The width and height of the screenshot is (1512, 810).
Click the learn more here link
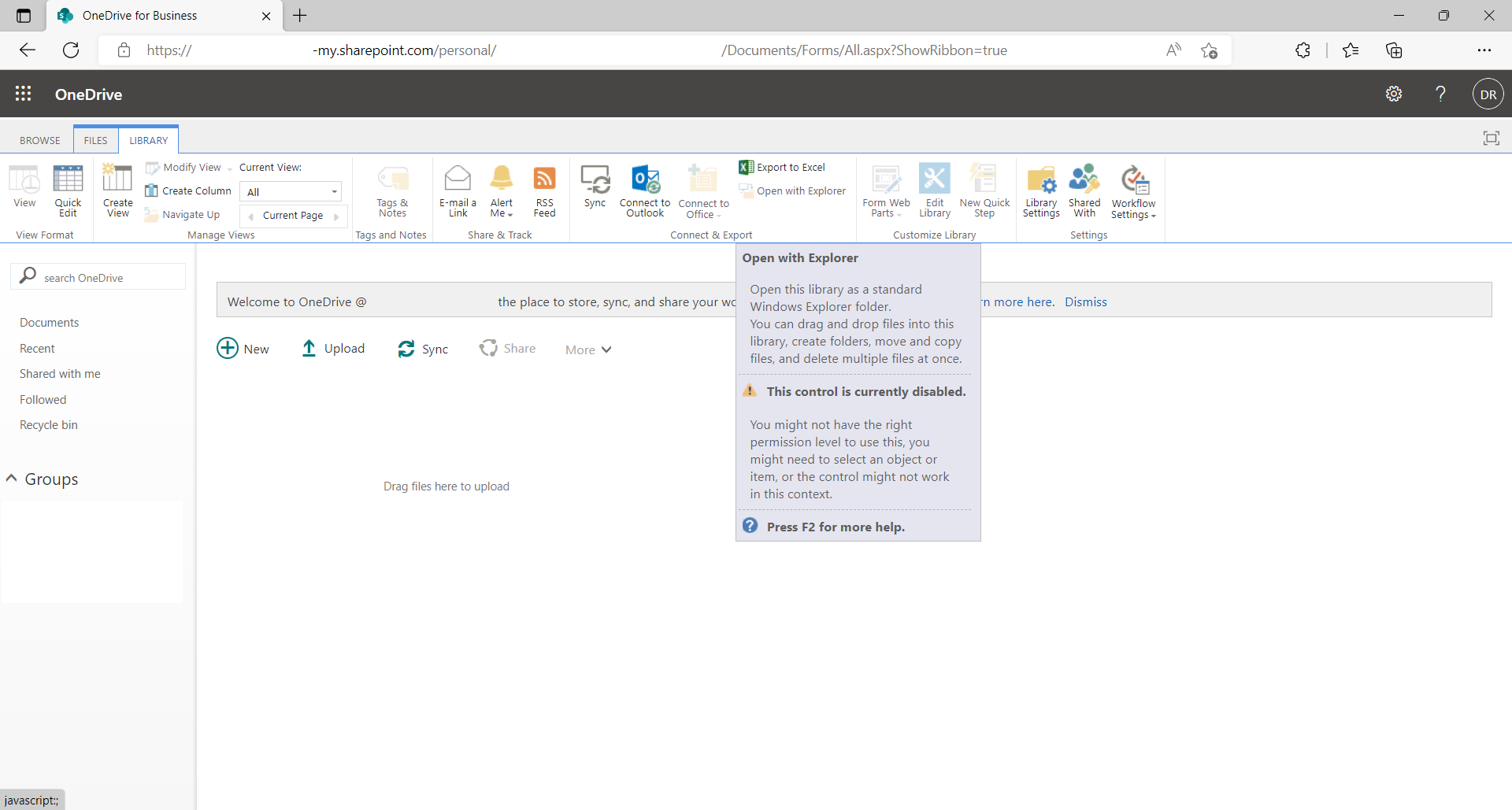pyautogui.click(x=1017, y=301)
